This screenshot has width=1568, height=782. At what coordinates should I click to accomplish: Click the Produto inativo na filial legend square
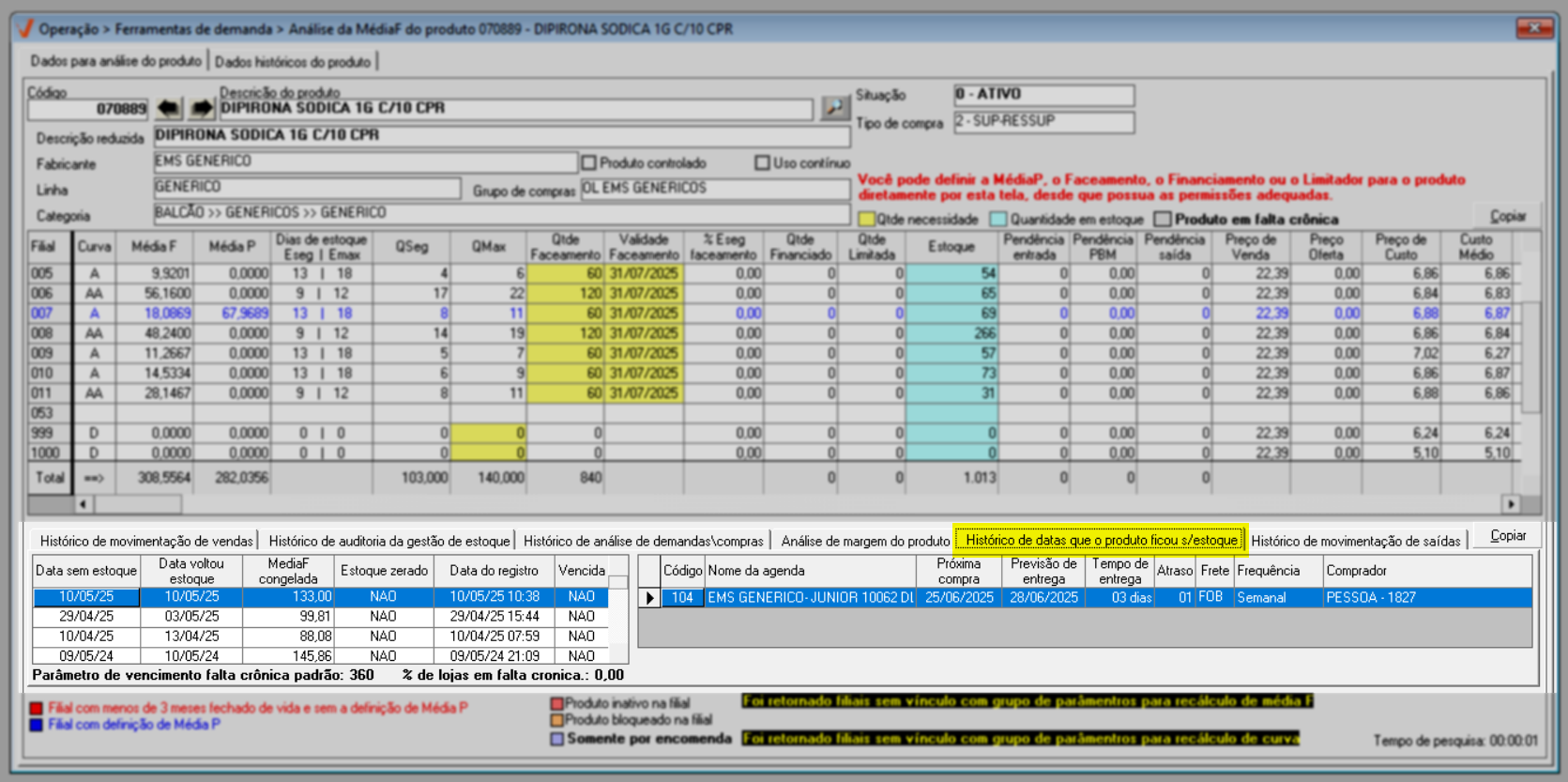pyautogui.click(x=557, y=703)
